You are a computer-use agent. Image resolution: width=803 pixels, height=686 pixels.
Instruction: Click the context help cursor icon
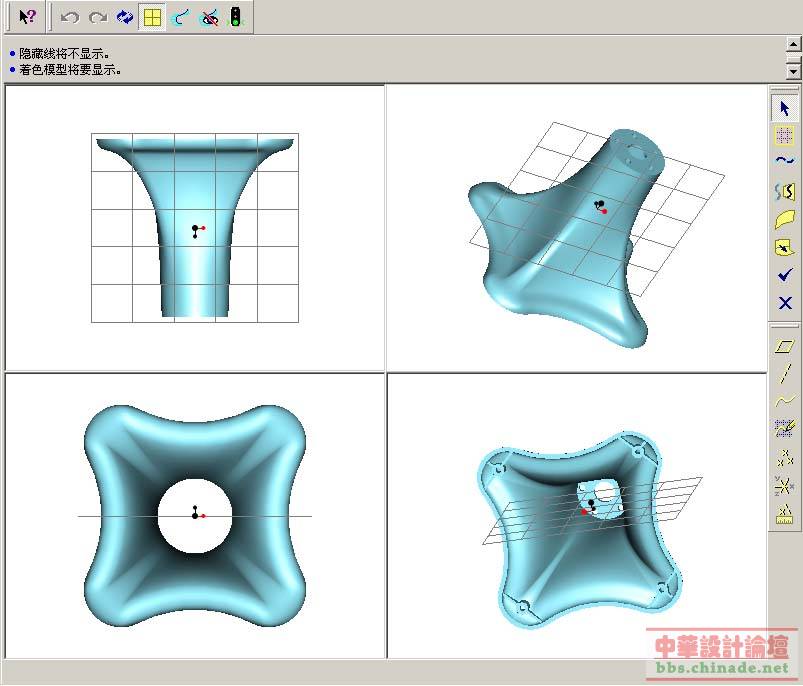[27, 17]
